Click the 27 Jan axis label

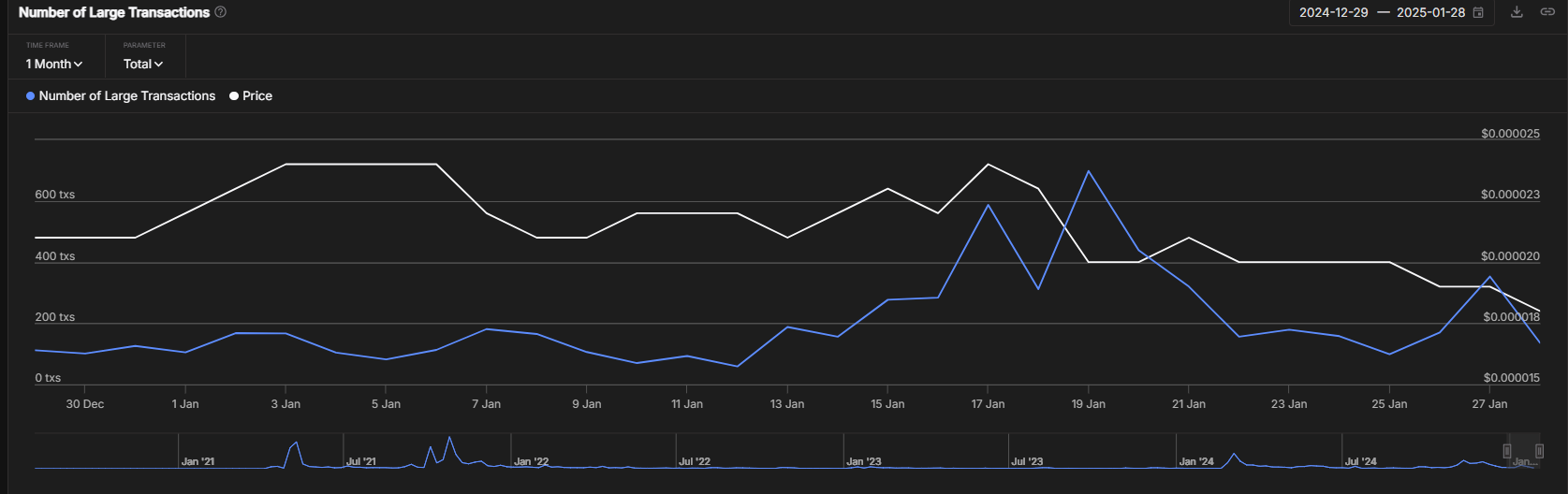(1489, 404)
